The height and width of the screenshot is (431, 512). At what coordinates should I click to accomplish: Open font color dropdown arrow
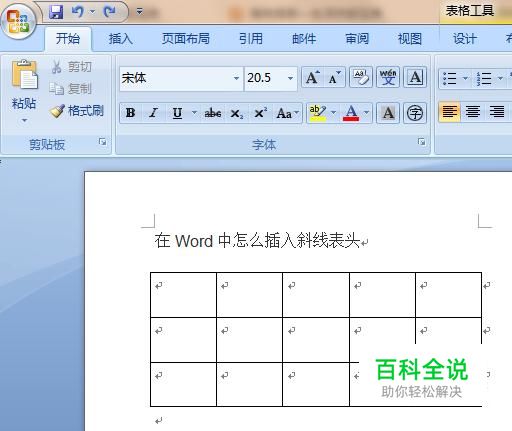(366, 113)
